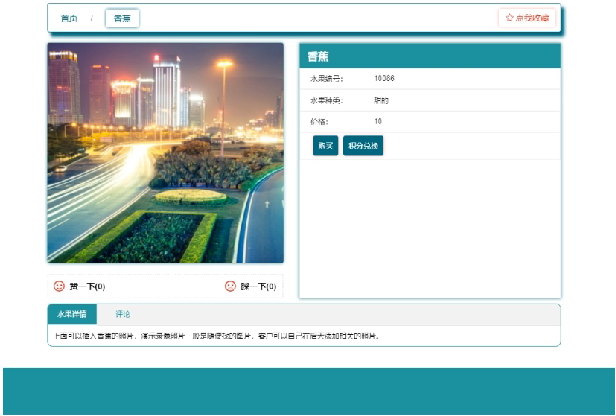
Task: Click the fruit detail description text
Action: 218,335
